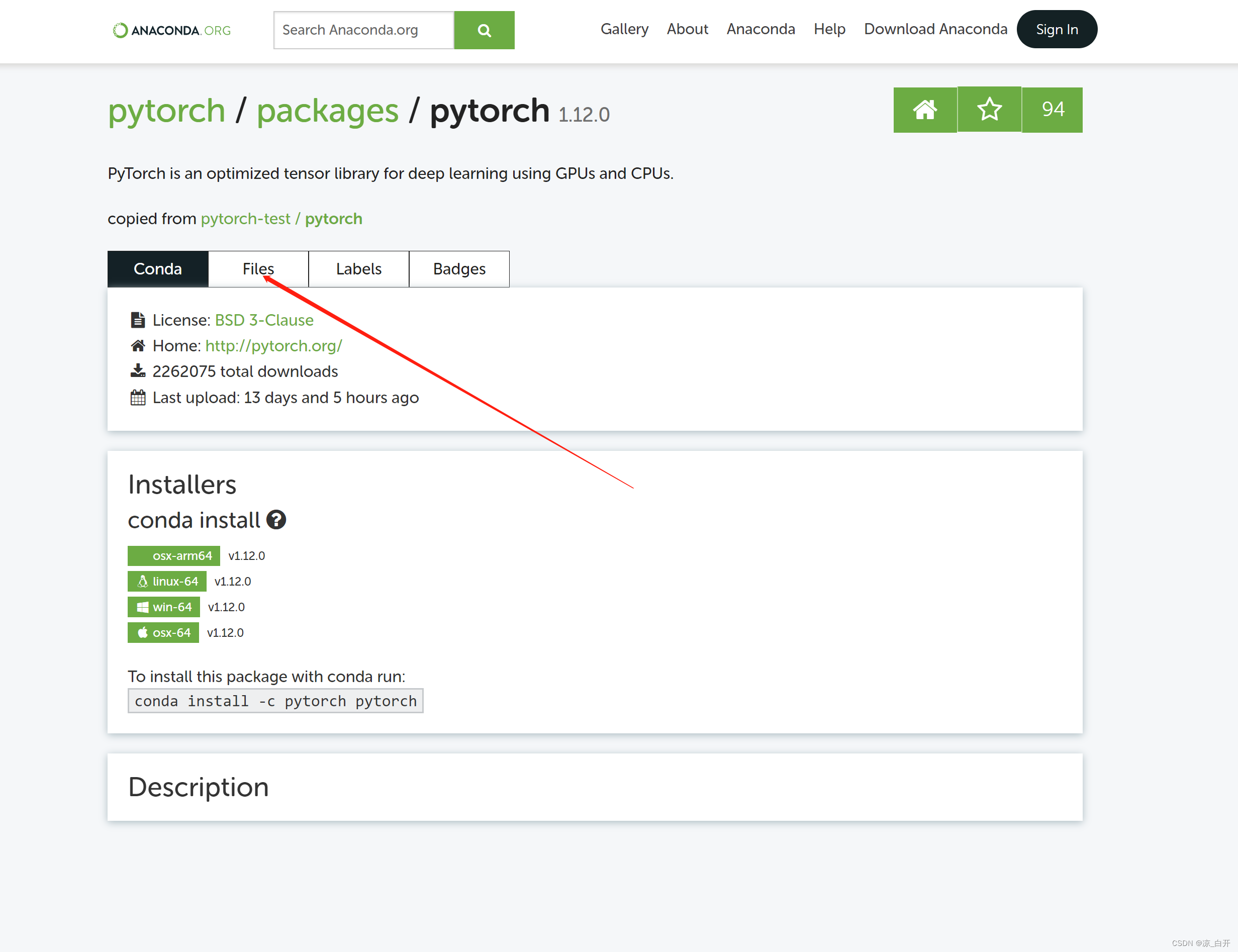Select the osx-64 installer badge
Screen dimensions: 1238x952
[163, 632]
